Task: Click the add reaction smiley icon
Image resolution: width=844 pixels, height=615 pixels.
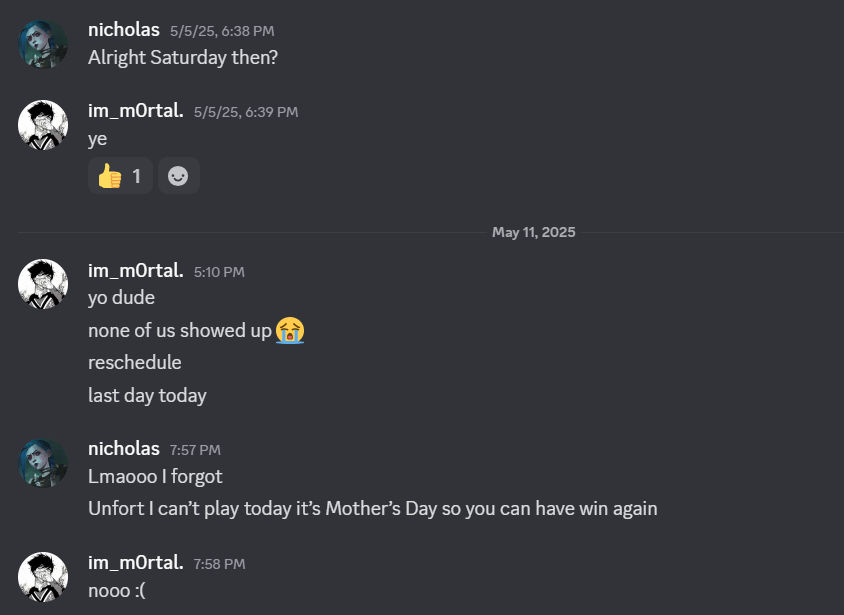Action: (178, 176)
